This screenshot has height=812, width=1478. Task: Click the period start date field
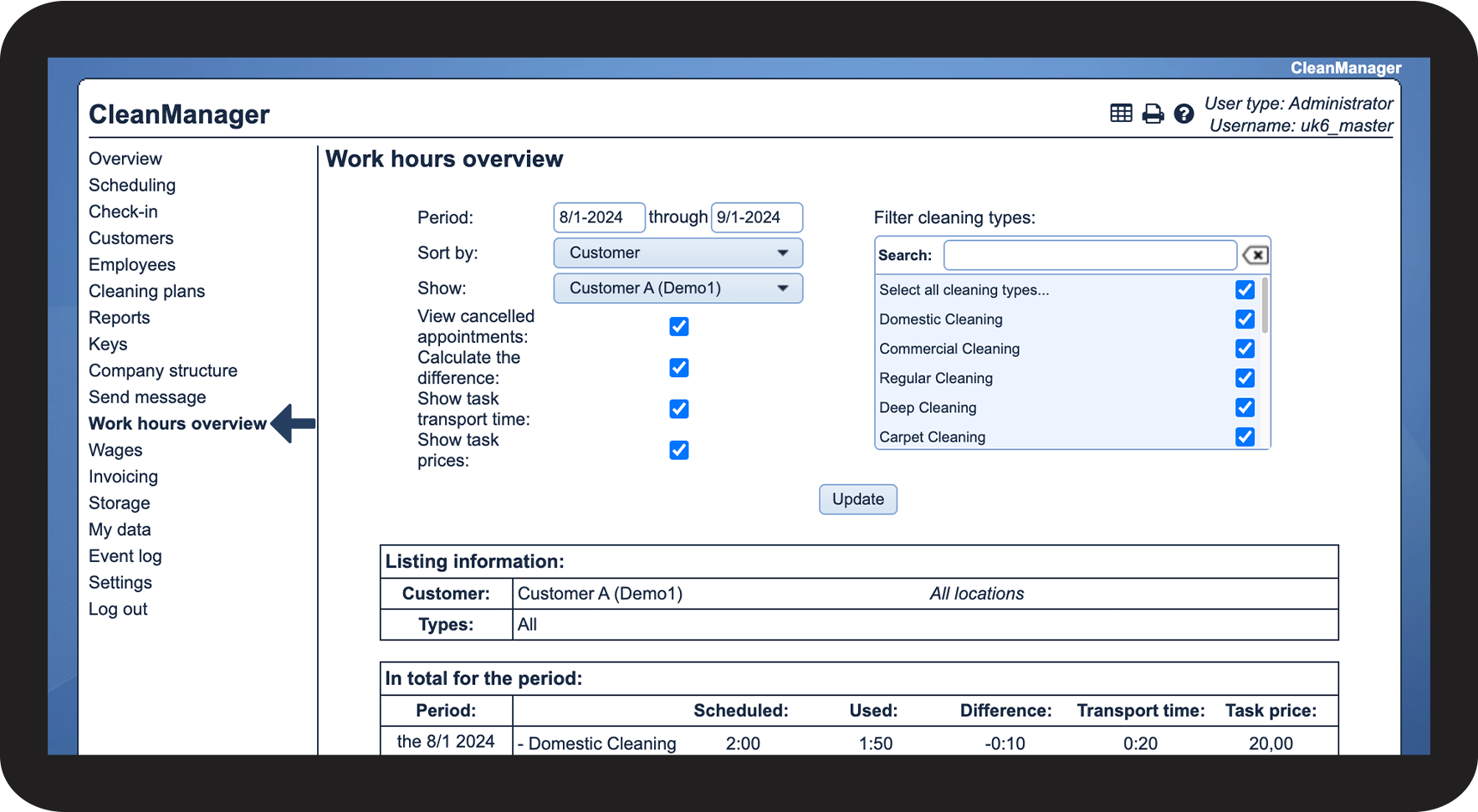[x=598, y=217]
